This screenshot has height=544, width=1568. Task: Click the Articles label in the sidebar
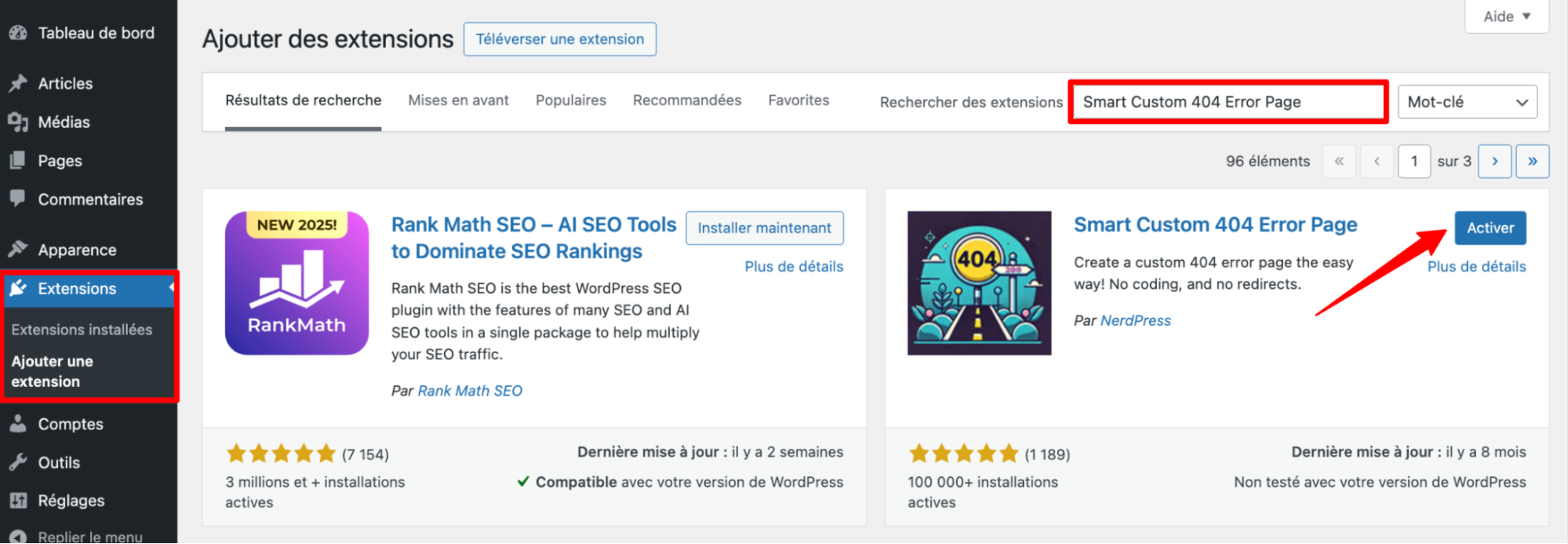tap(65, 83)
